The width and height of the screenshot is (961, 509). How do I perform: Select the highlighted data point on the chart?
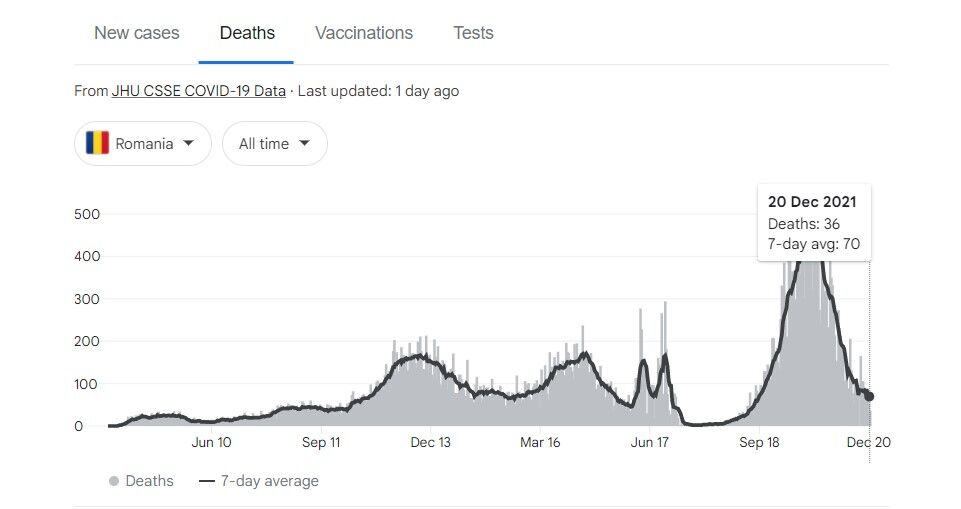tap(869, 396)
